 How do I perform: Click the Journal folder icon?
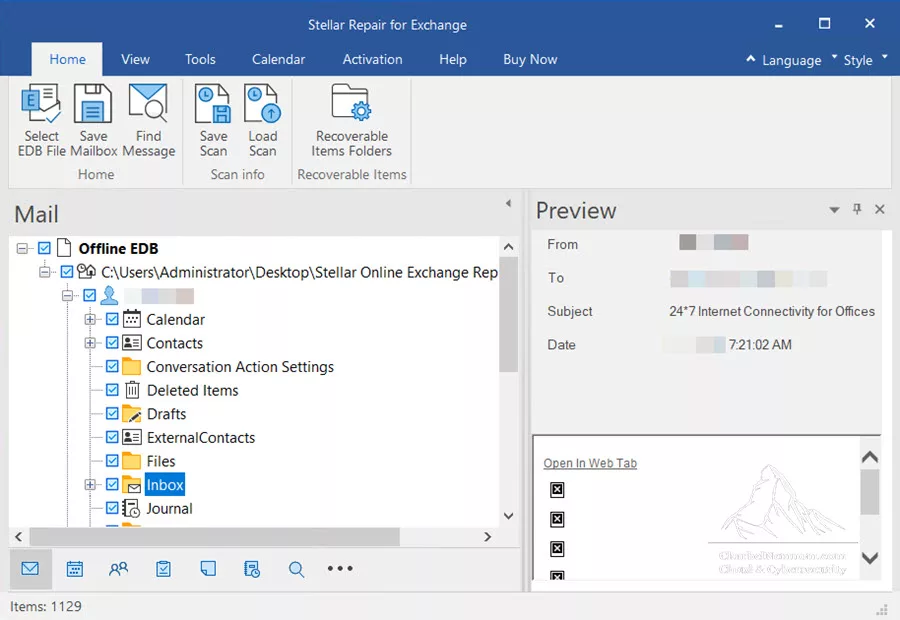131,509
